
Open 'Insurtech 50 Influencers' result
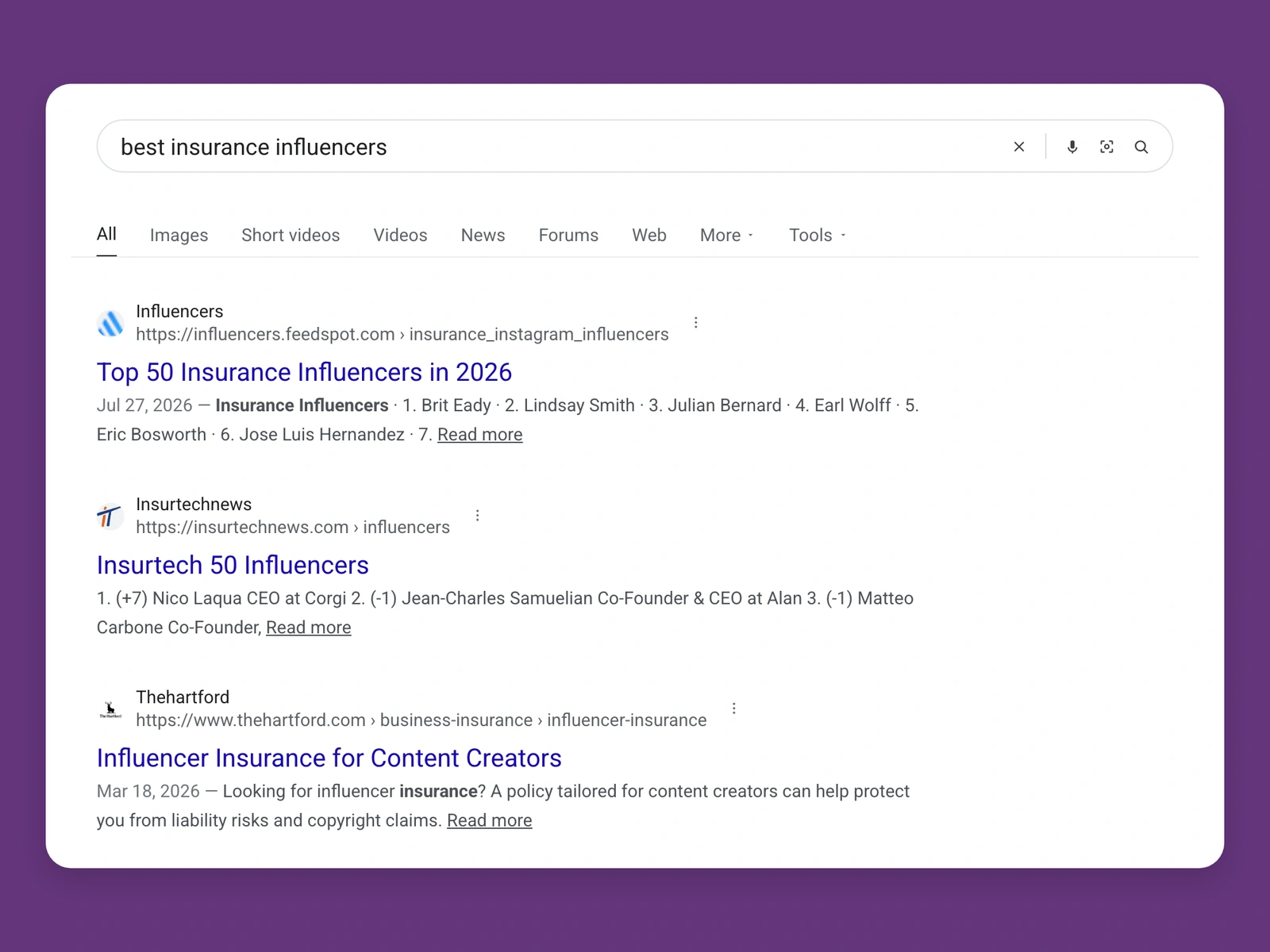pos(233,565)
